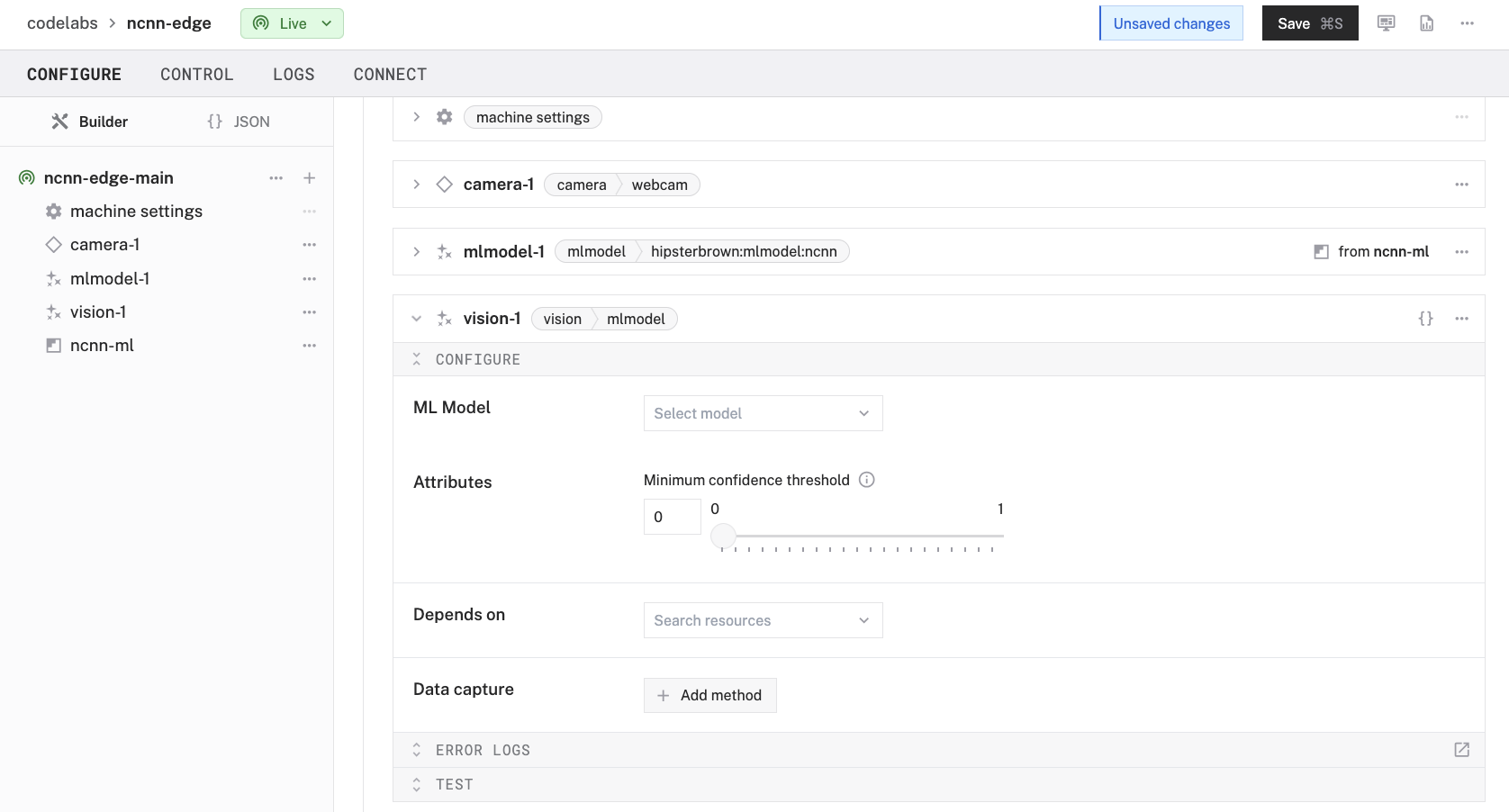Click the confidence threshold number field
The image size is (1509, 812).
[673, 517]
